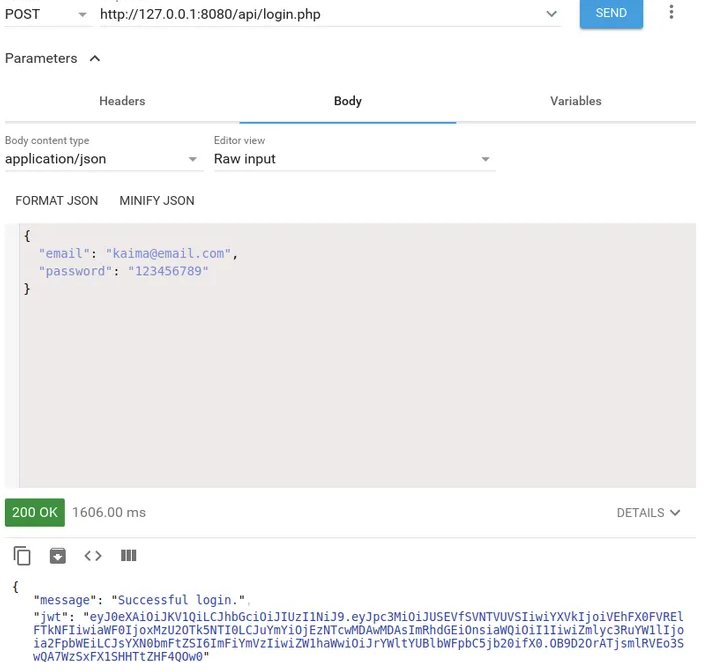Screen dimensions: 711x672
Task: Save the response to file icon
Action: pyautogui.click(x=58, y=556)
